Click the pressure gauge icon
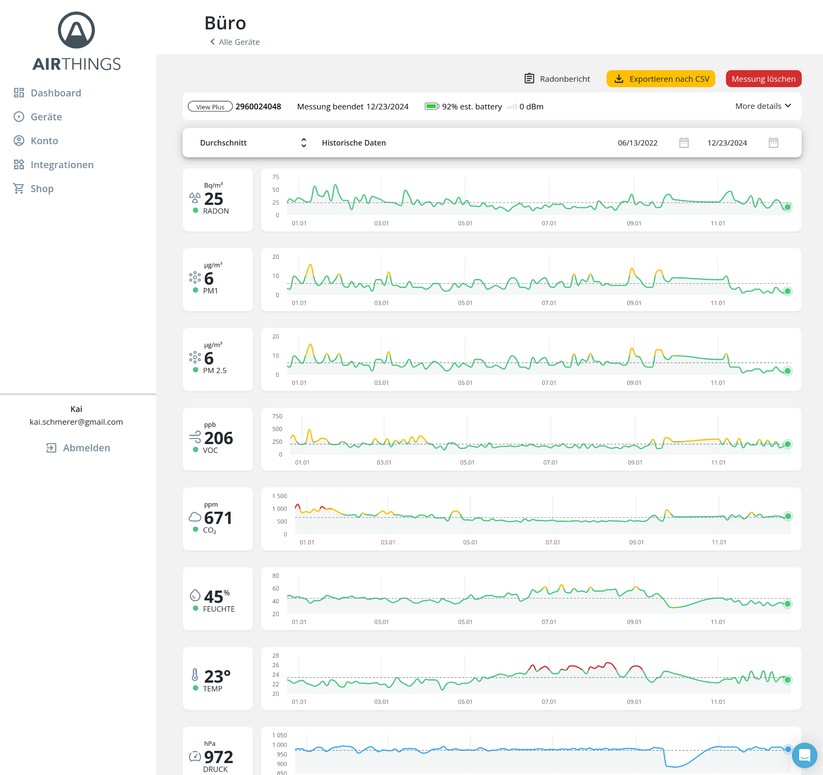This screenshot has height=775, width=823. pos(195,756)
